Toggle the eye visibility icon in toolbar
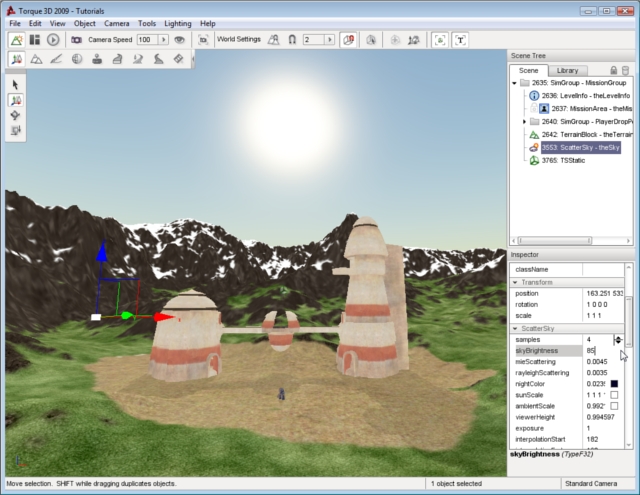Viewport: 640px width, 495px height. pyautogui.click(x=179, y=40)
